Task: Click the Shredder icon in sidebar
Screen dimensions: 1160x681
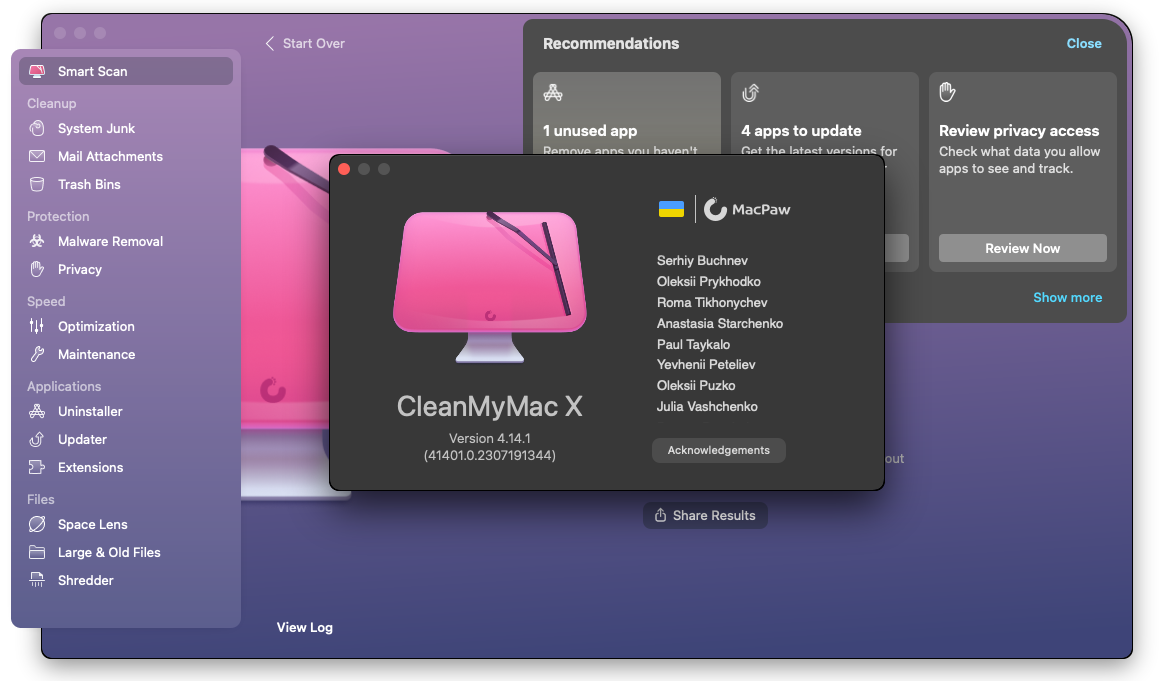Action: pyautogui.click(x=37, y=580)
